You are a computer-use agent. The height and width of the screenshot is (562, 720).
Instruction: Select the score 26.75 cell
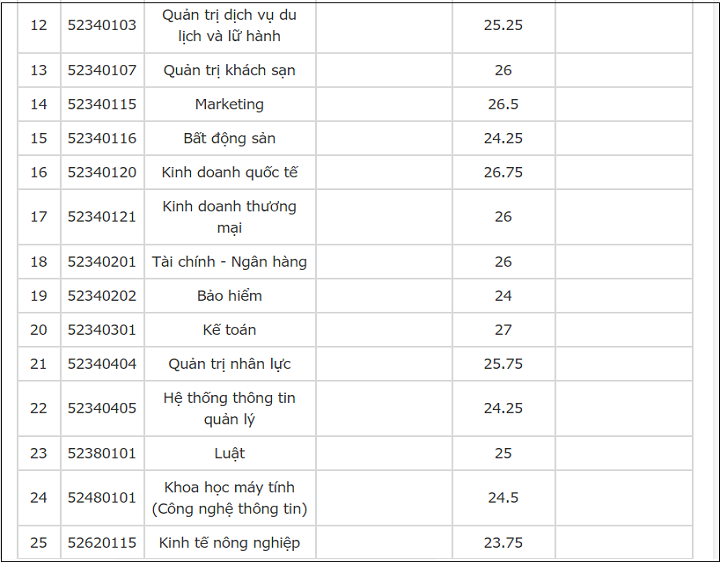pos(503,172)
